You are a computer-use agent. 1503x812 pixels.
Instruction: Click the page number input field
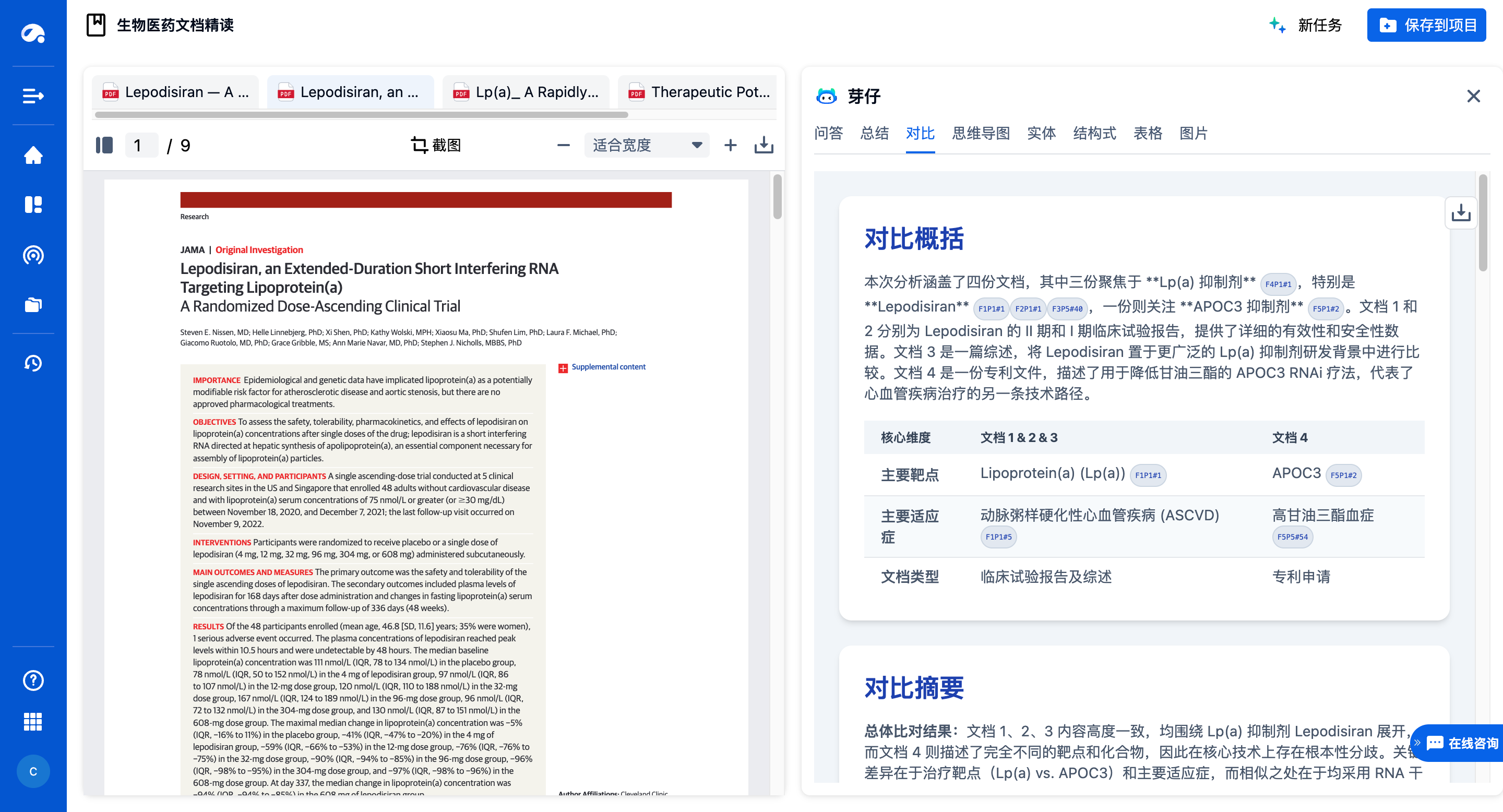[x=141, y=145]
